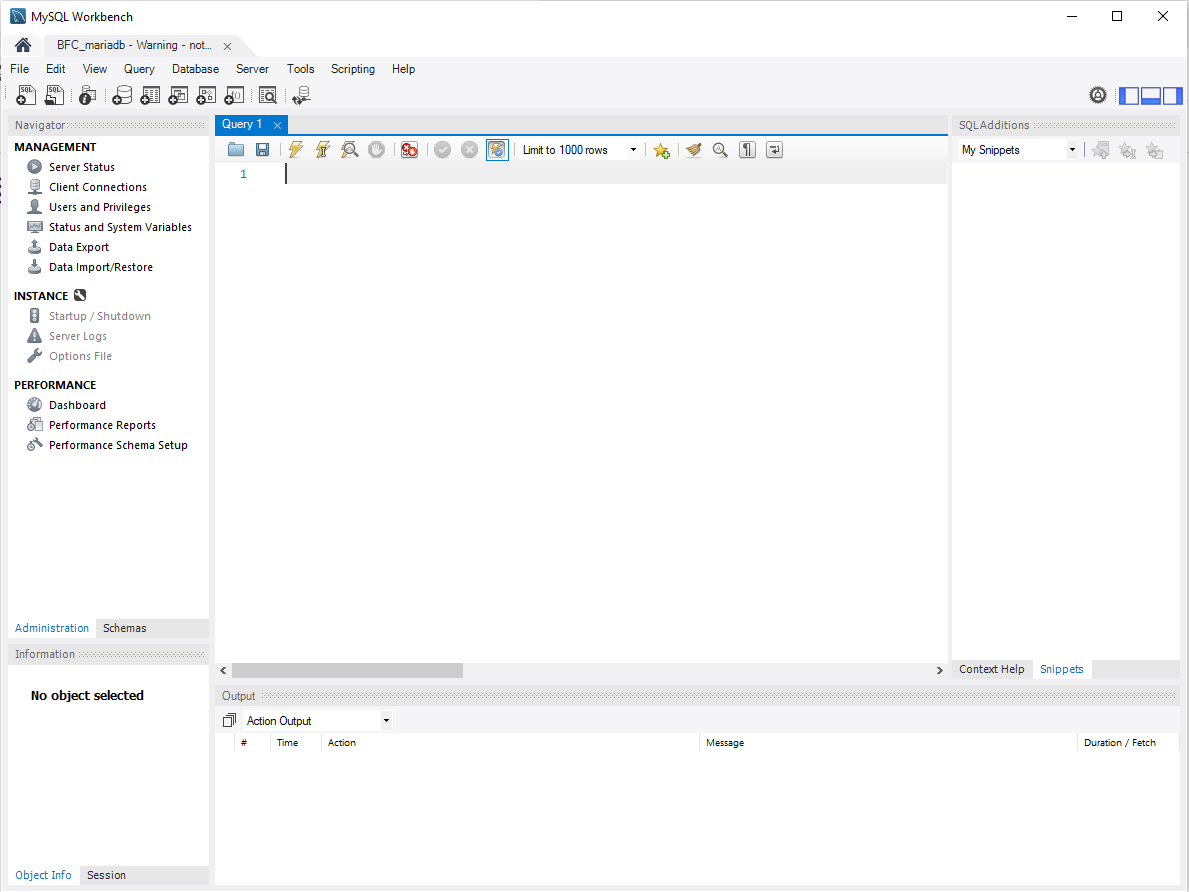Switch to the Object Info tab
The width and height of the screenshot is (1189, 892).
[x=43, y=875]
